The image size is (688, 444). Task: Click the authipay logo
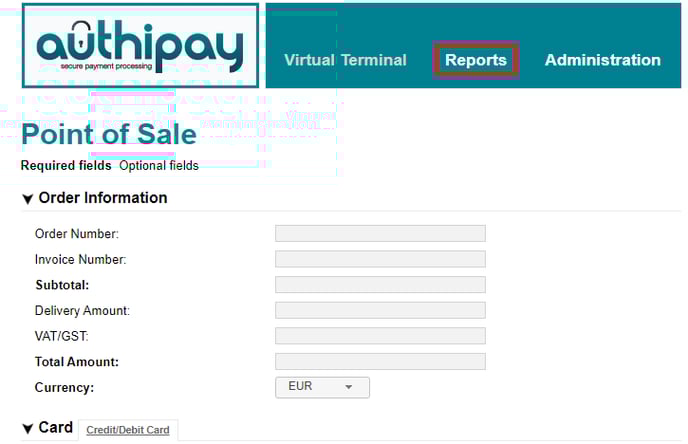tap(140, 46)
